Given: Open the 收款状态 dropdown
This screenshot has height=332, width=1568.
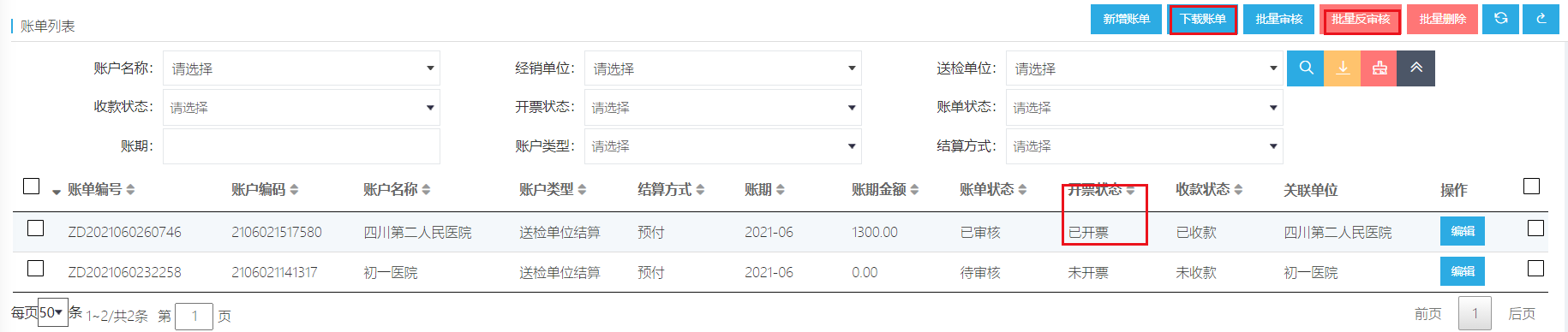Looking at the screenshot, I should (x=302, y=108).
